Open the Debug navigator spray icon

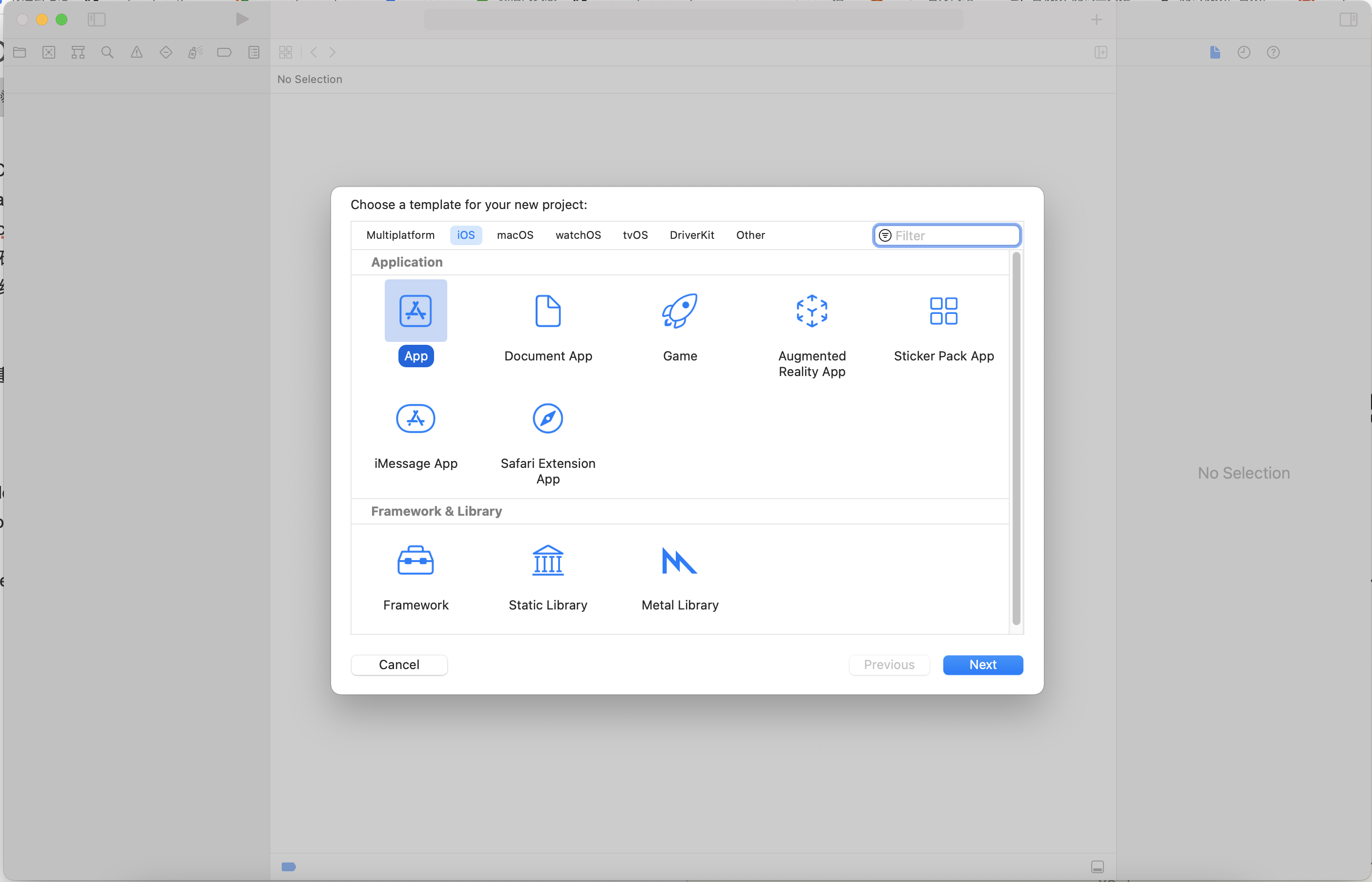point(195,52)
